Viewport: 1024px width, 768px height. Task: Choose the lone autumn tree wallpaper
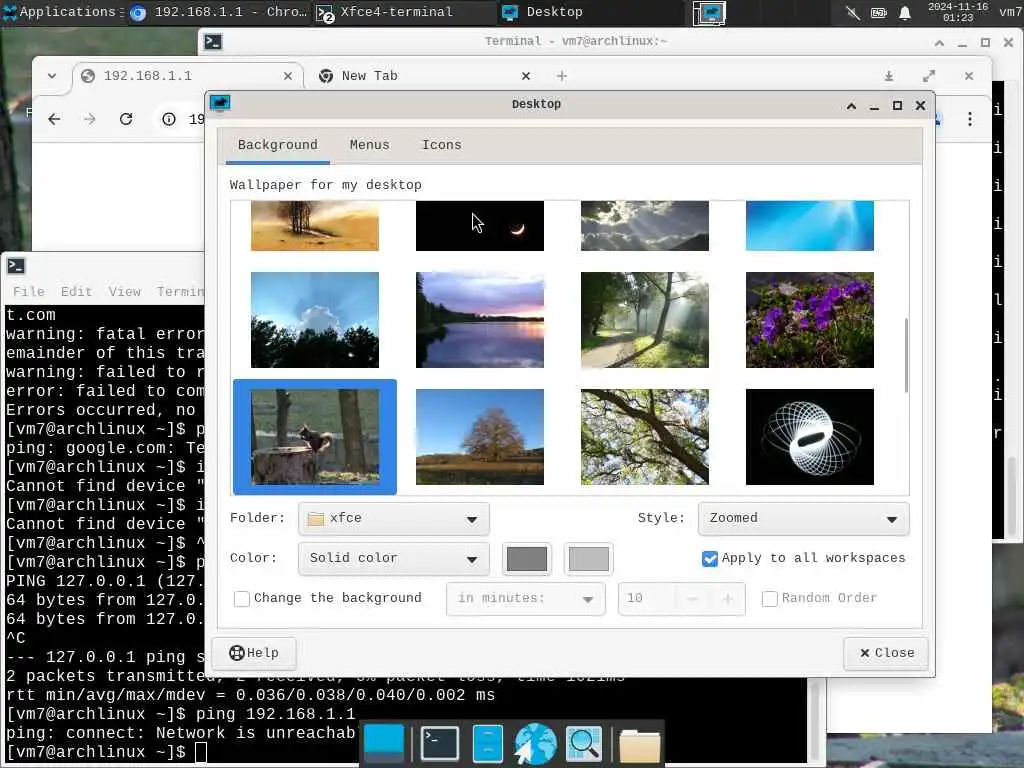tap(479, 437)
